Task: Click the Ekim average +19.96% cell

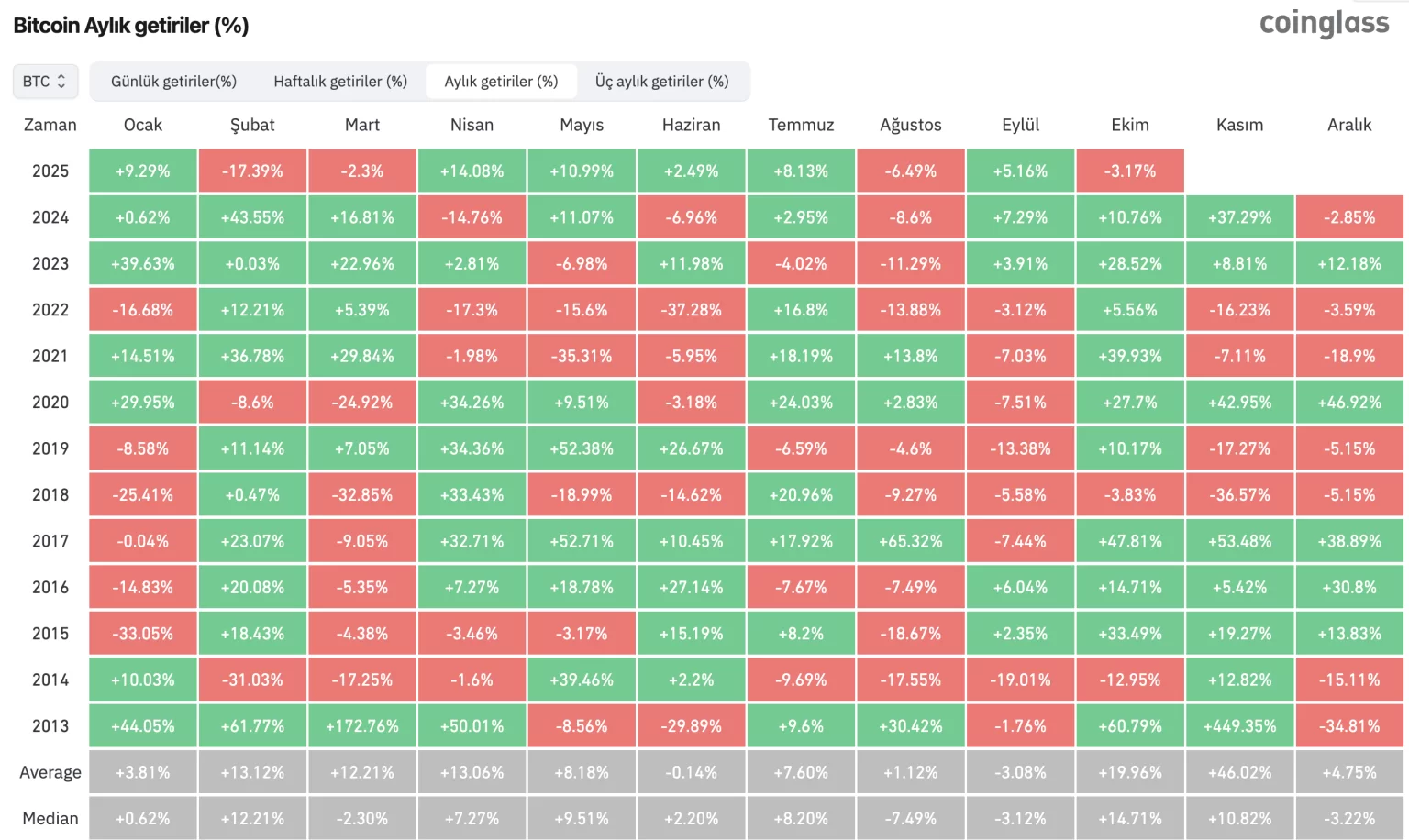Action: coord(1130,773)
